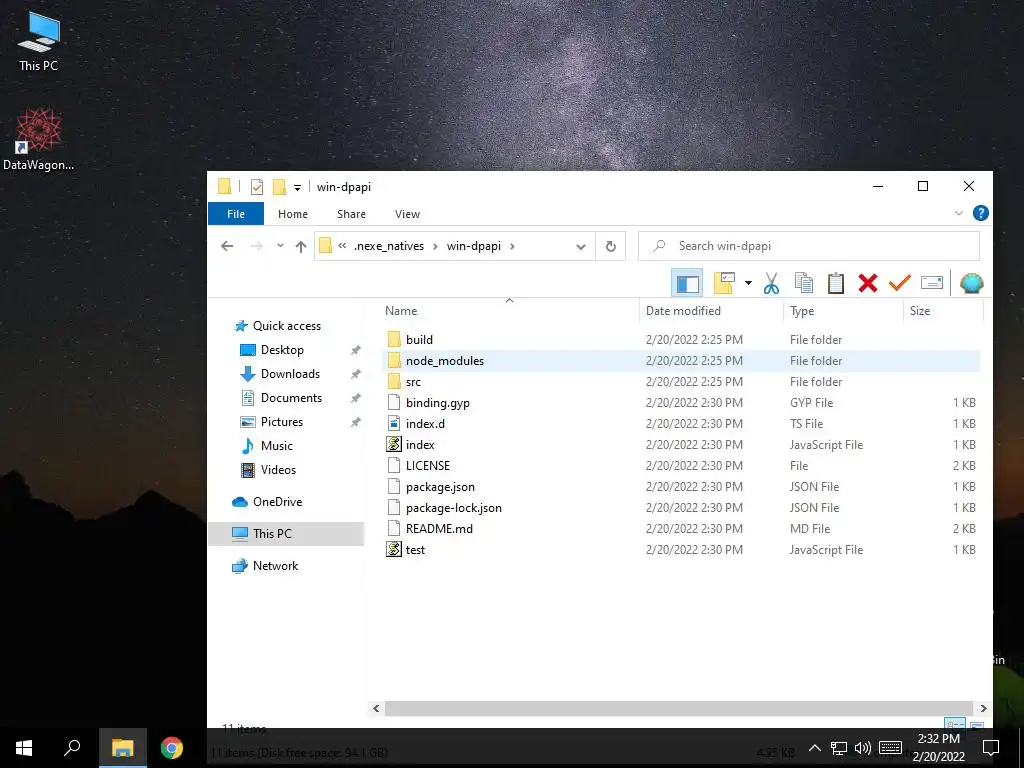Viewport: 1024px width, 768px height.
Task: Open the address bar history dropdown
Action: (x=581, y=246)
